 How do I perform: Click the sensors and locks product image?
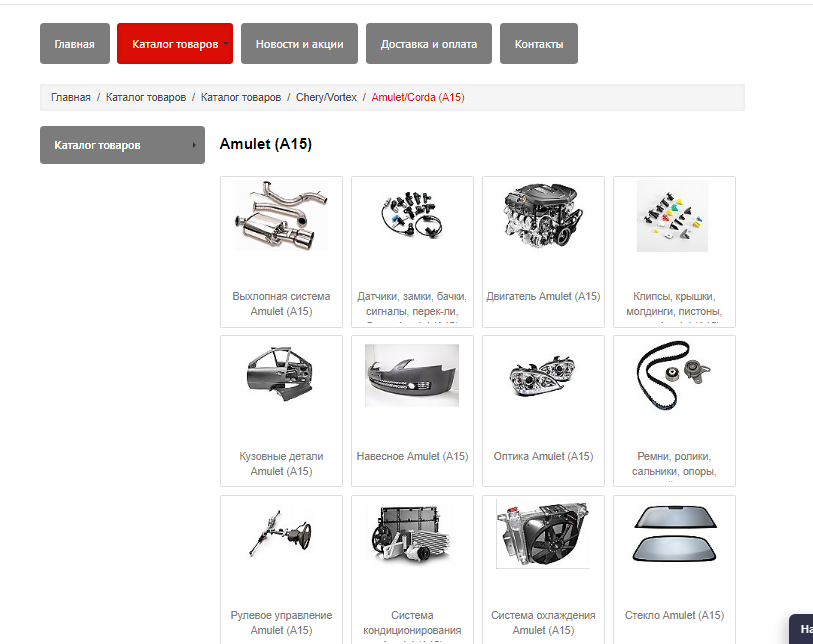pos(412,215)
